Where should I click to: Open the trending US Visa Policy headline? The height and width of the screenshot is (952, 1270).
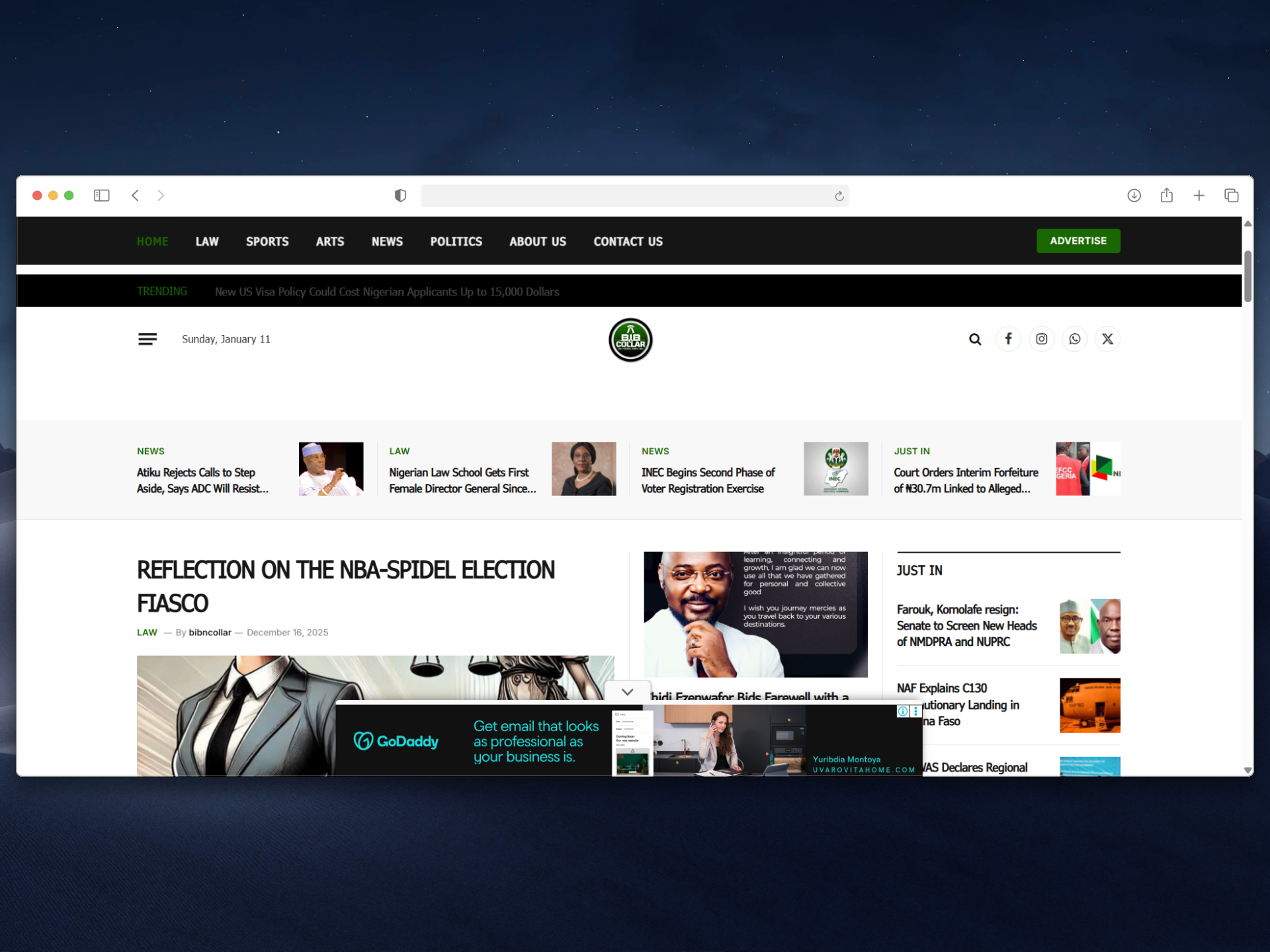387,292
